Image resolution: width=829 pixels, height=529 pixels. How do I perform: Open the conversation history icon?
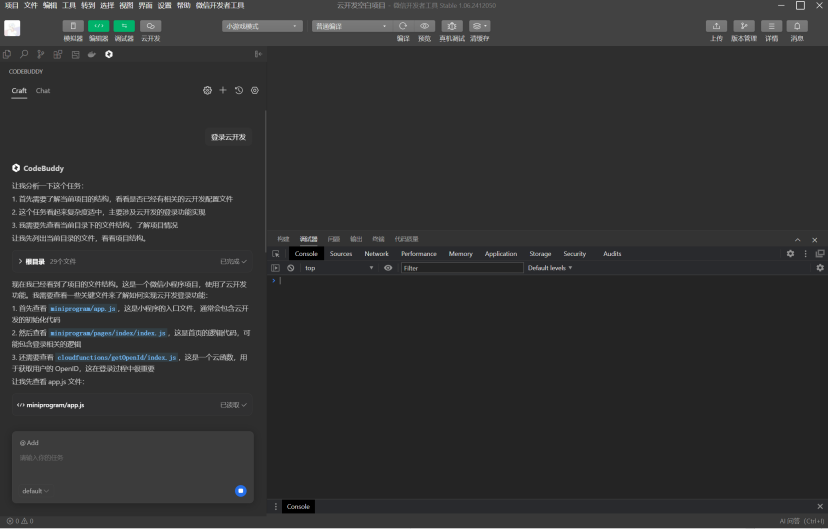[x=239, y=90]
